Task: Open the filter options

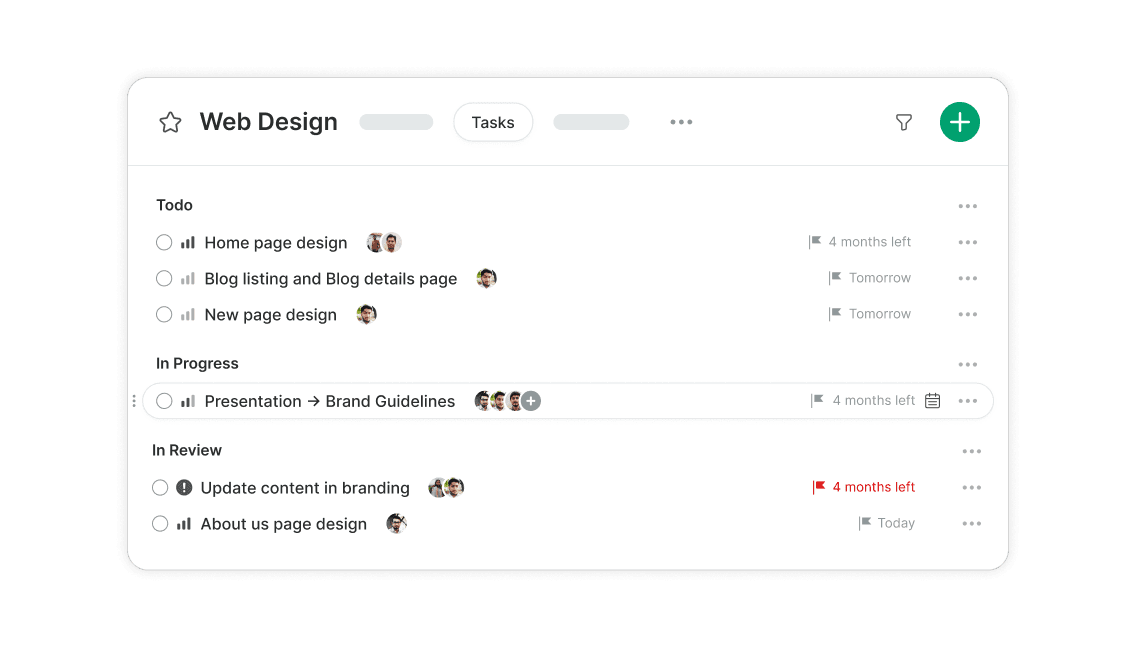Action: coord(903,121)
